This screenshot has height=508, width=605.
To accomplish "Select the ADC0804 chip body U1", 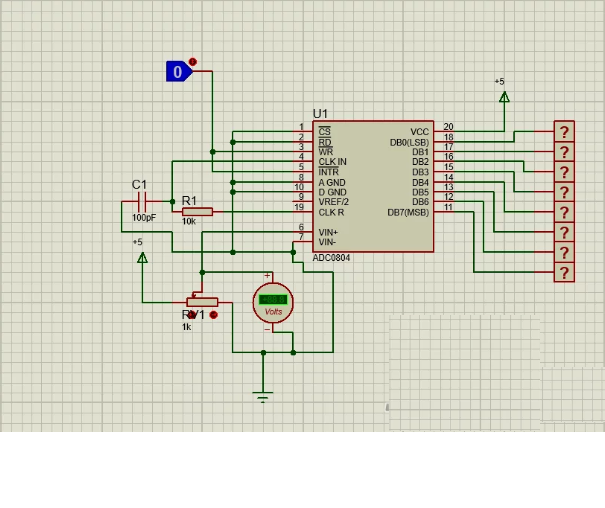I will click(x=373, y=187).
